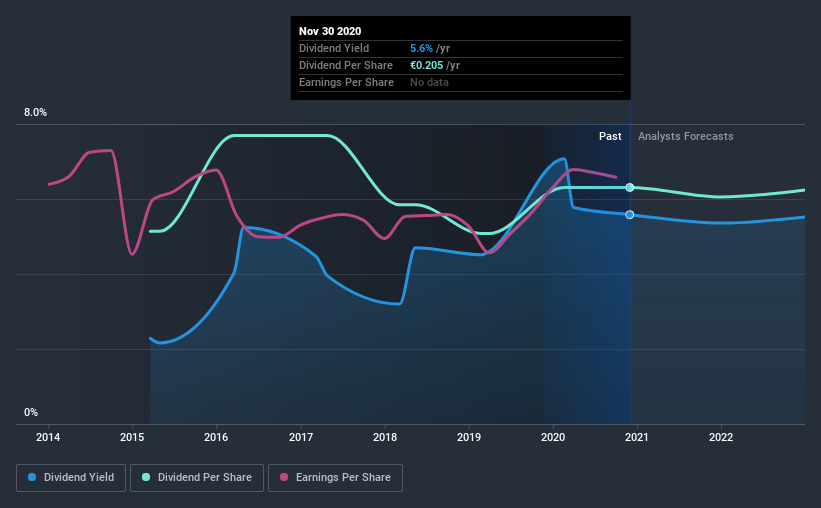
Task: Toggle the Dividend Per Share legend button
Action: (197, 478)
